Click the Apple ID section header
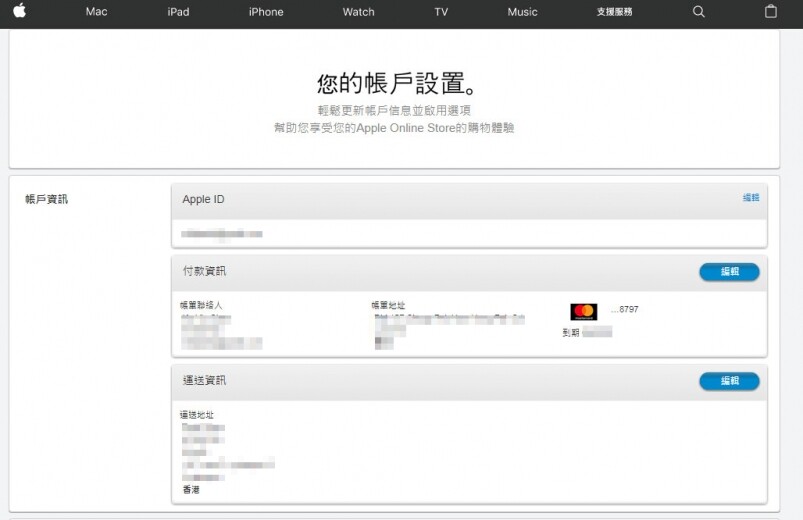The height and width of the screenshot is (520, 803). [203, 199]
